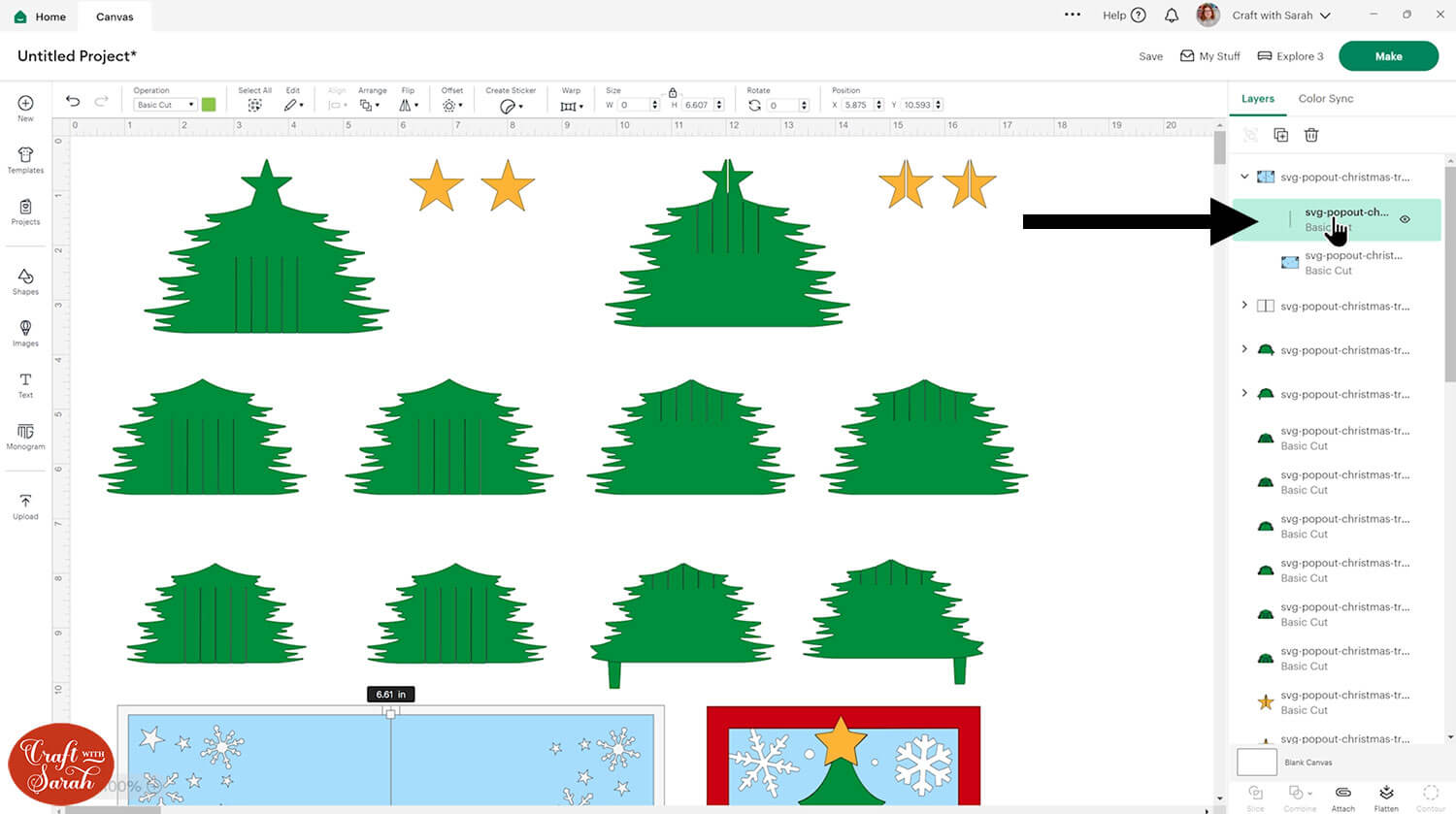Open the Warp dropdown
The image size is (1456, 814).
[x=572, y=106]
